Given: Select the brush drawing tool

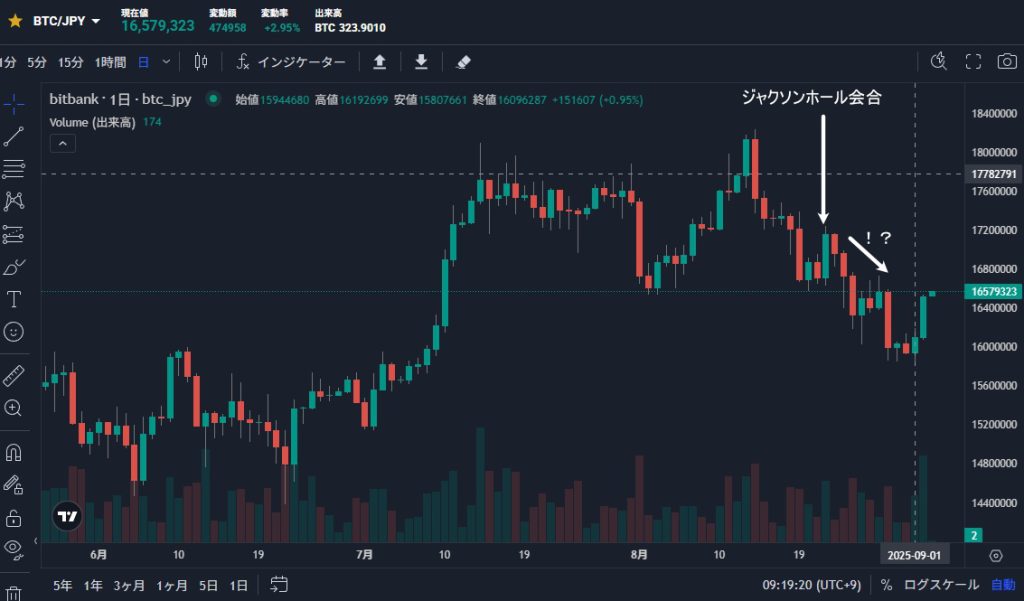Looking at the screenshot, I should click(14, 267).
